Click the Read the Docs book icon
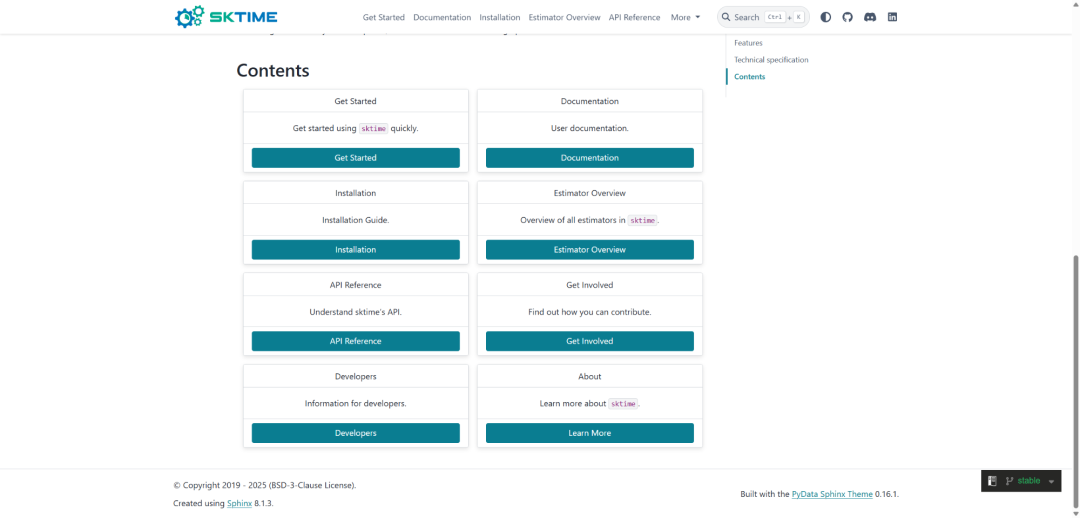Image resolution: width=1080 pixels, height=518 pixels. tap(993, 481)
